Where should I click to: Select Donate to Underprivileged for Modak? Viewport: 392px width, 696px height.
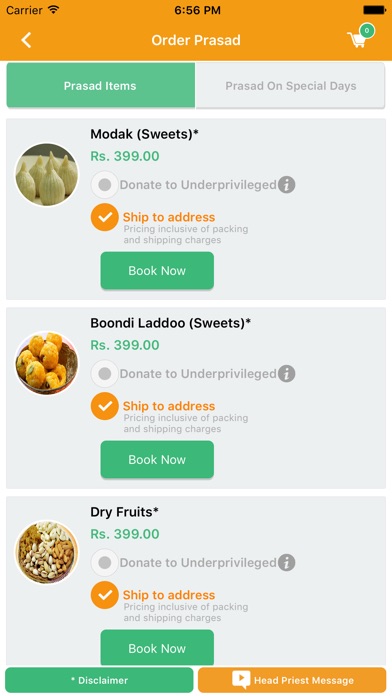pos(105,185)
